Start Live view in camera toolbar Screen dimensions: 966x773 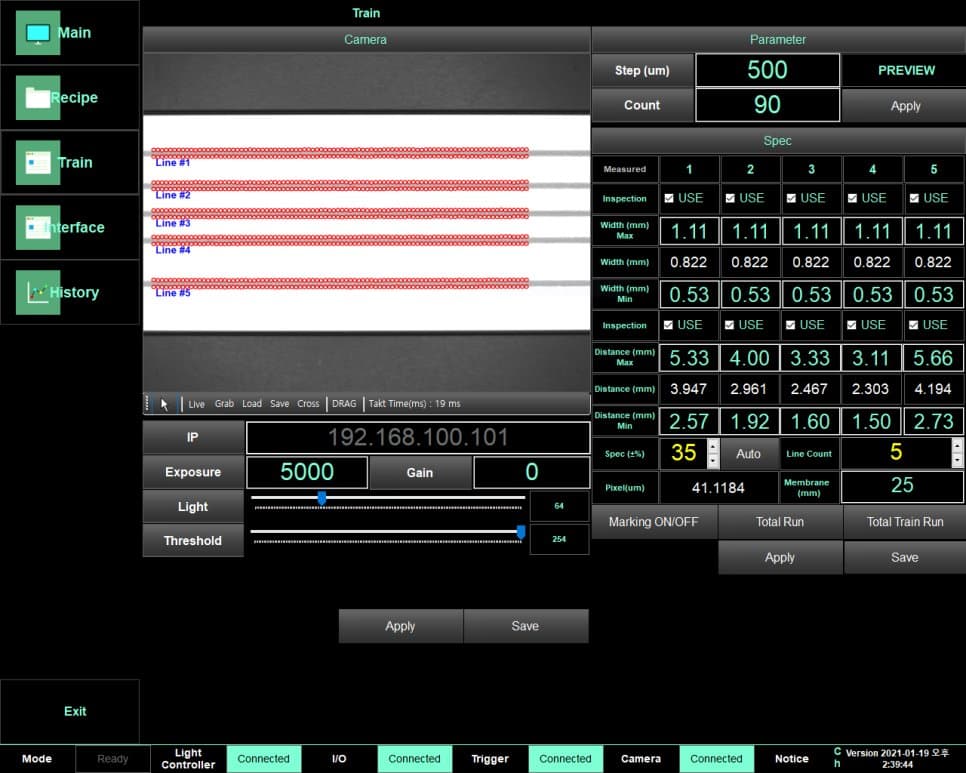click(197, 404)
